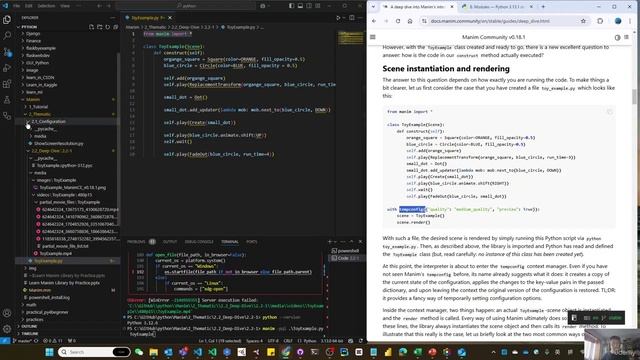Image resolution: width=640 pixels, height=360 pixels.
Task: Refresh the Explorer file tree
Action: (x=108, y=27)
